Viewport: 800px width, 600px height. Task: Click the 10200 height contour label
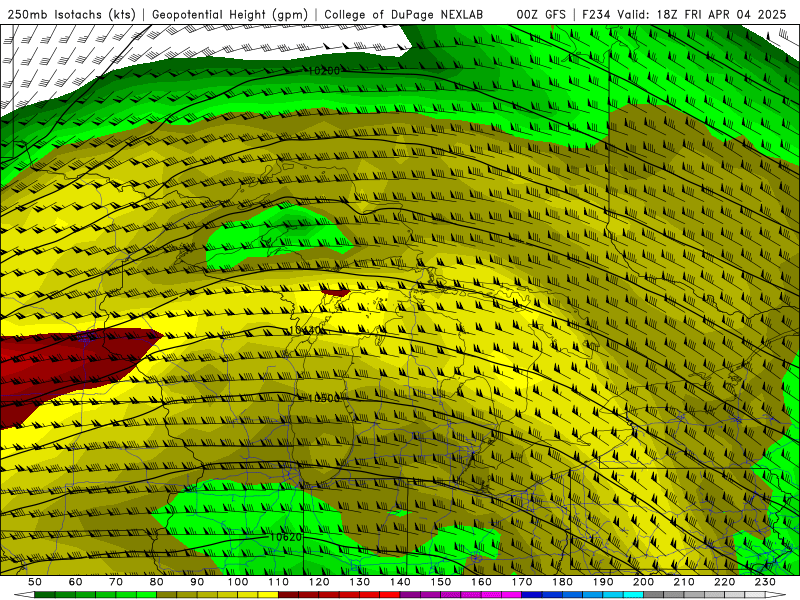324,71
